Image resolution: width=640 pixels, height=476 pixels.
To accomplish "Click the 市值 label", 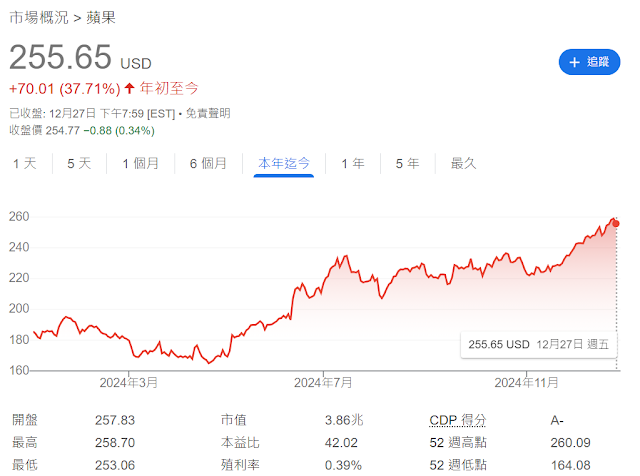I will (x=233, y=420).
